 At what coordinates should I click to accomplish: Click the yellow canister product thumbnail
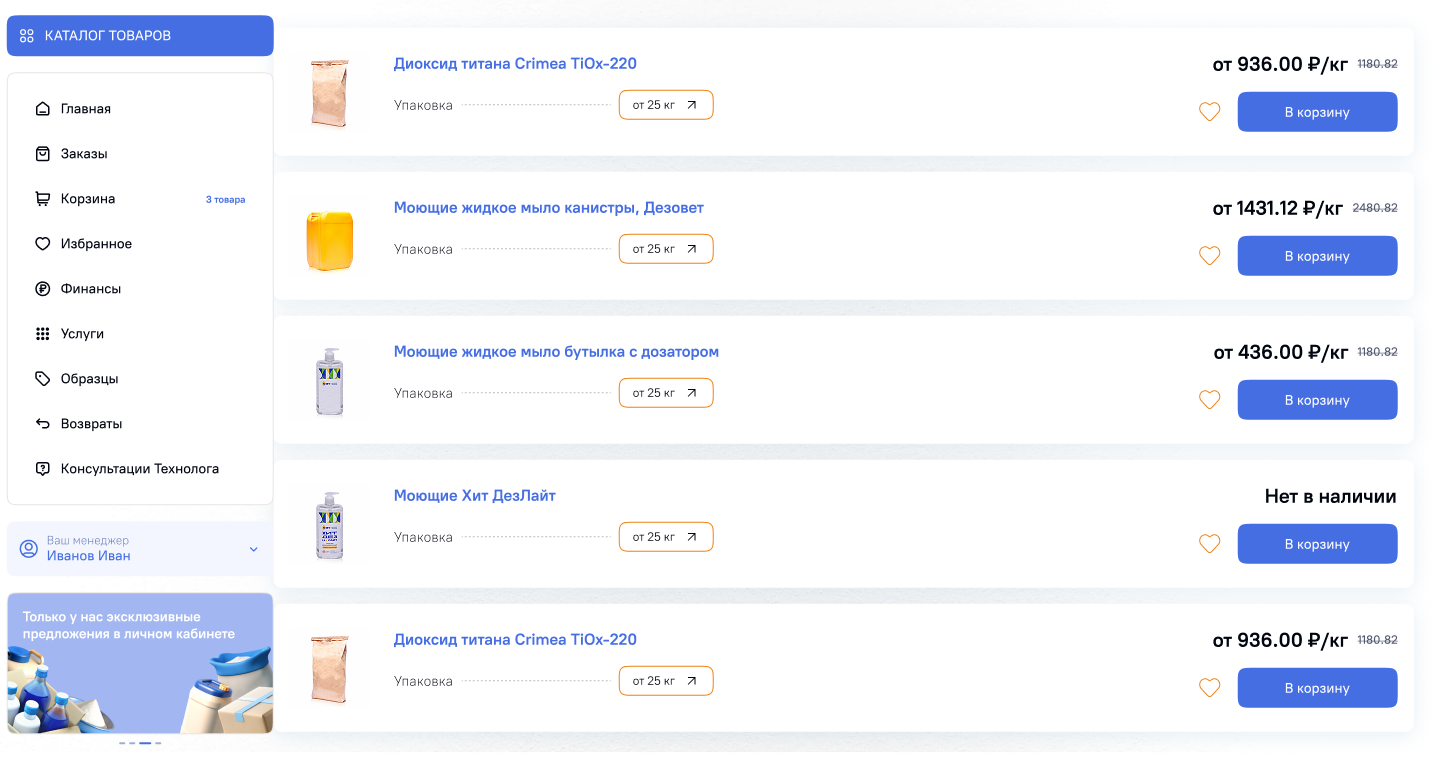[x=330, y=240]
